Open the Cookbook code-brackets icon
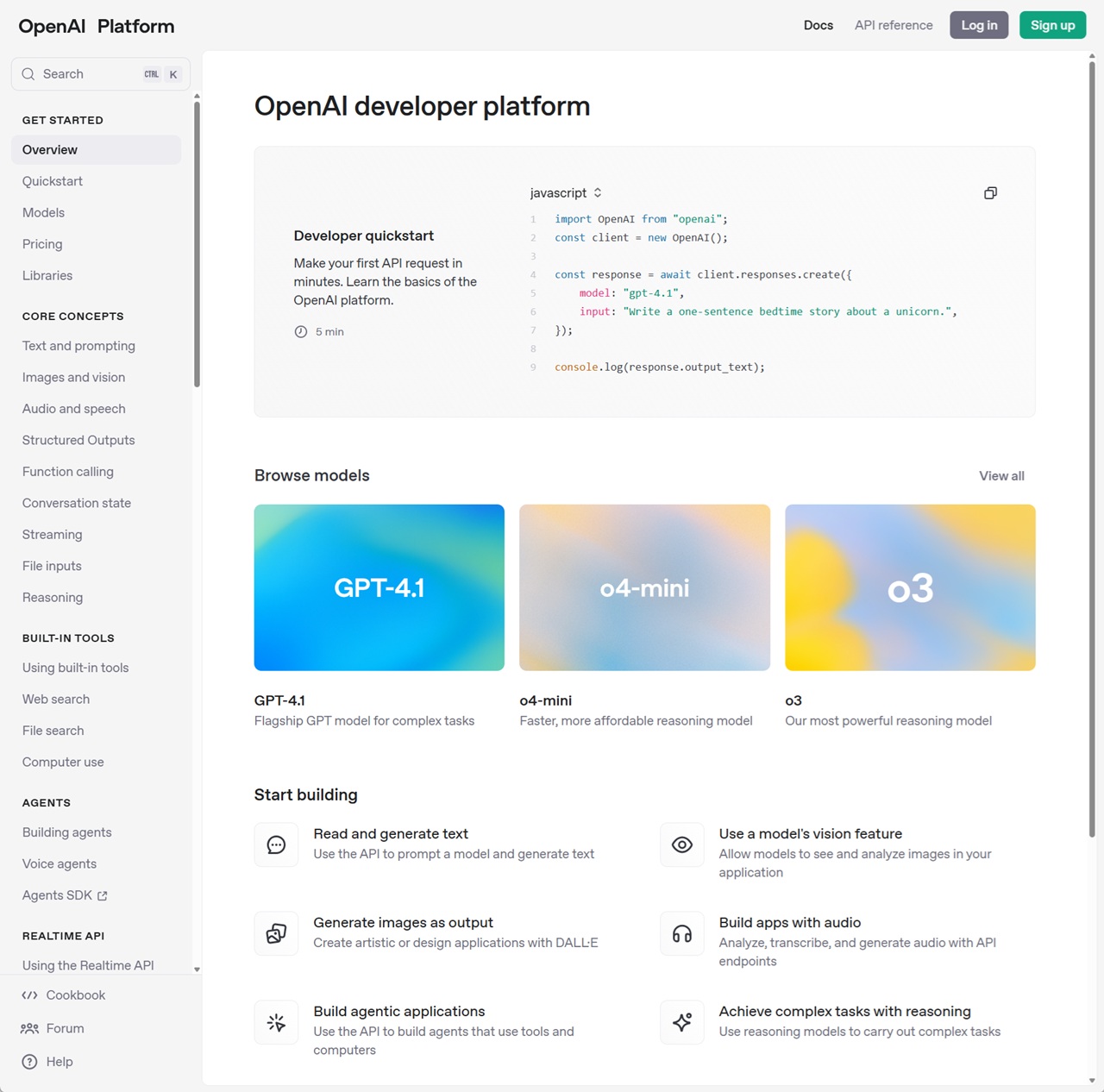This screenshot has height=1092, width=1104. (29, 995)
